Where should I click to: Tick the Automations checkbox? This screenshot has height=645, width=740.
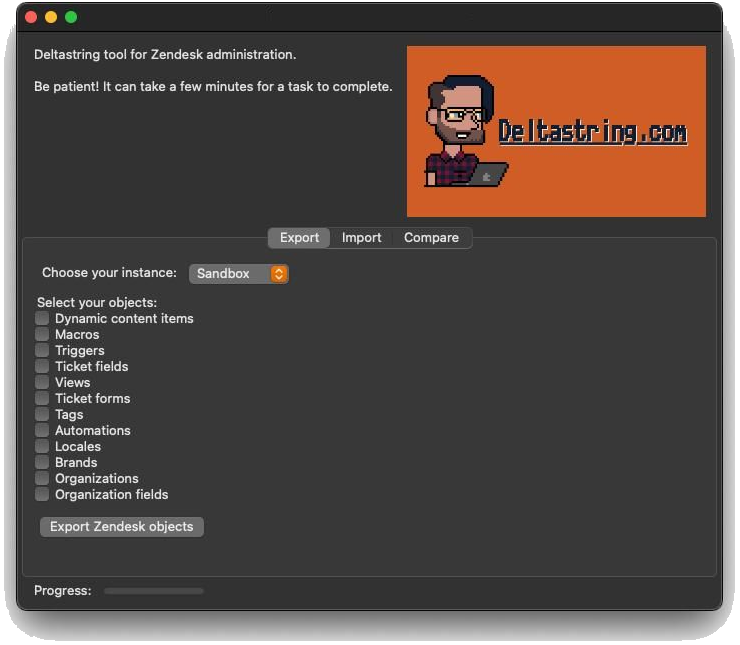pos(42,431)
